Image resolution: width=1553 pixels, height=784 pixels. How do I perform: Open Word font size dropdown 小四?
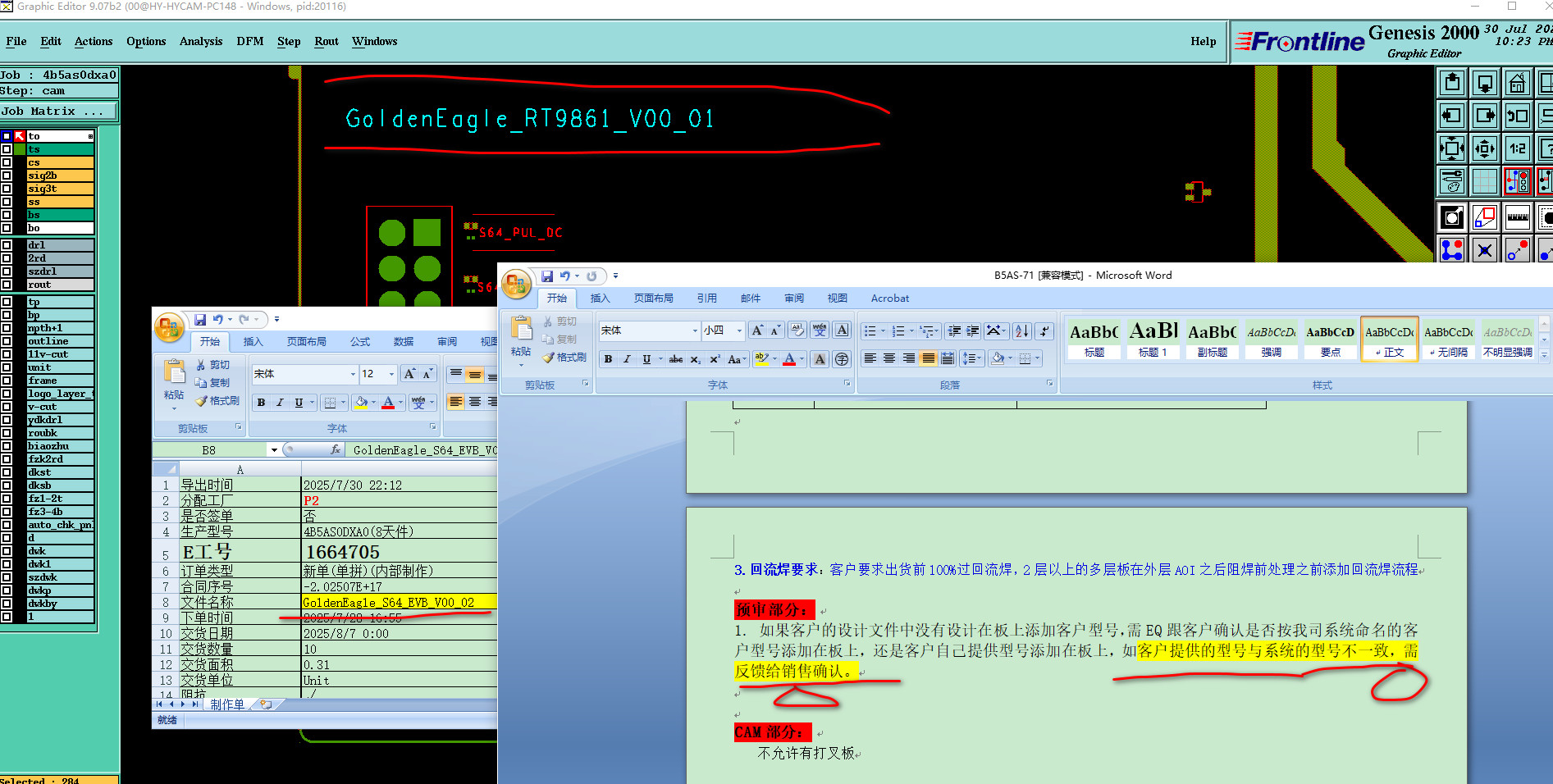point(739,330)
